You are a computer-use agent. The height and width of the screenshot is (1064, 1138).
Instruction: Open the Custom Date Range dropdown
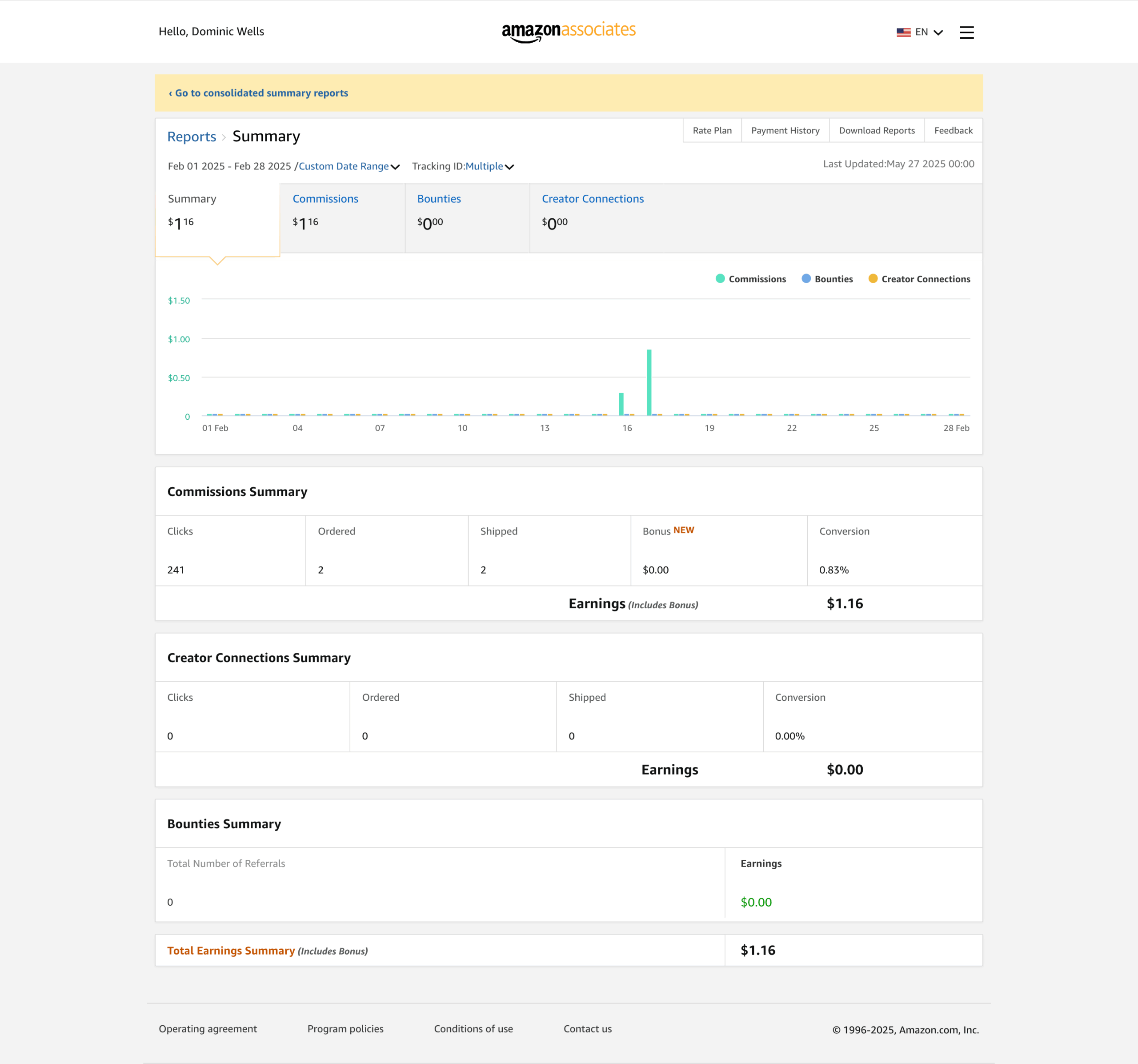349,166
